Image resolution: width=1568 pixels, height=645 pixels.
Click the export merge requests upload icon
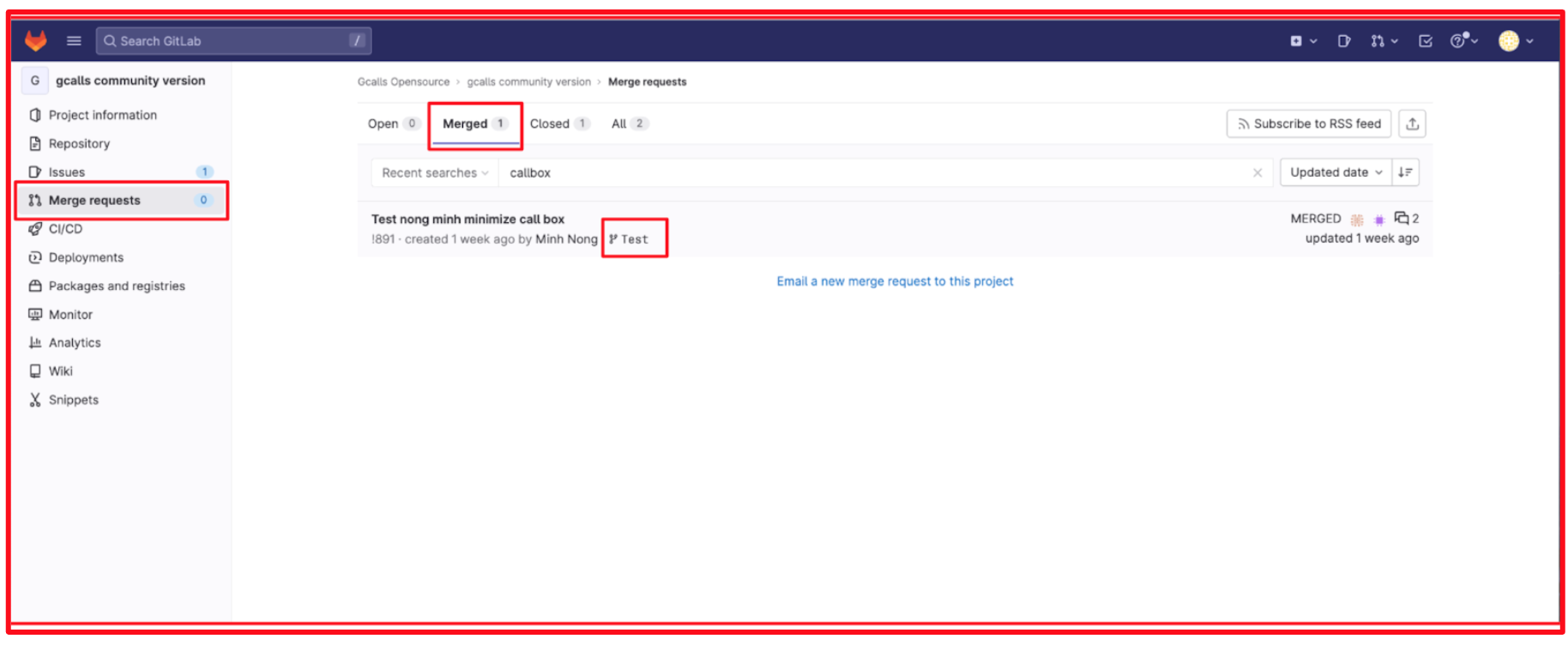pos(1412,124)
